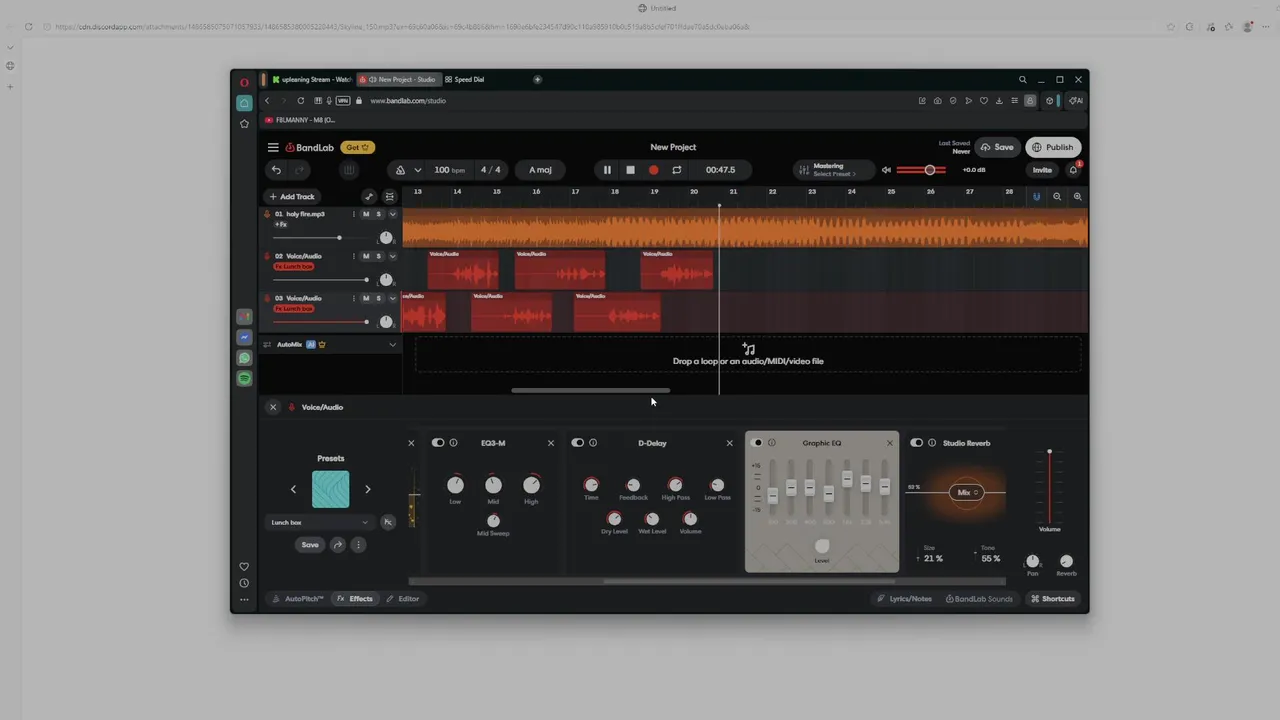Click the master volume speaker icon
The image size is (1280, 720).
tap(886, 170)
